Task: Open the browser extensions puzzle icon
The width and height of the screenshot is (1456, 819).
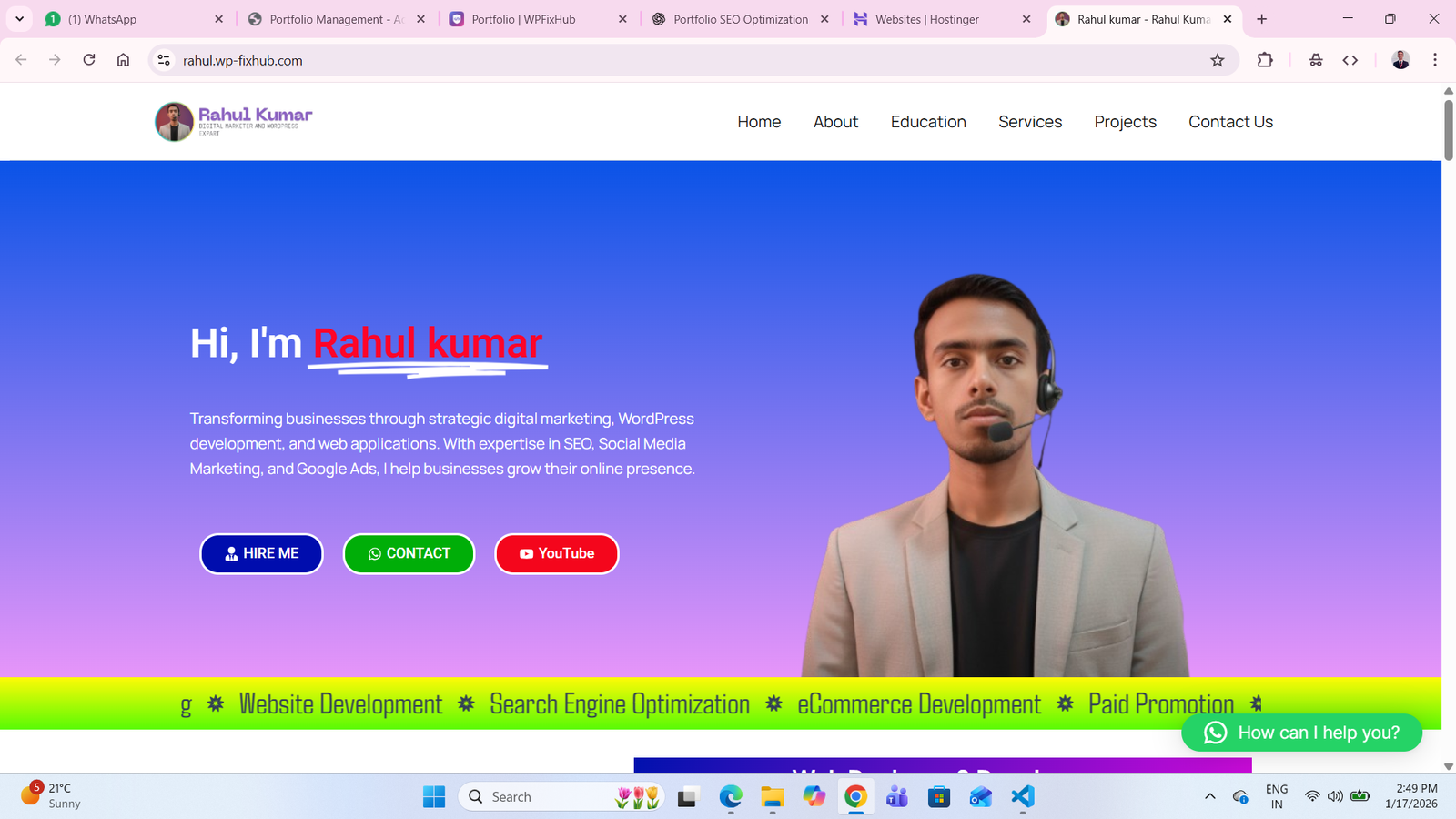Action: [1264, 60]
